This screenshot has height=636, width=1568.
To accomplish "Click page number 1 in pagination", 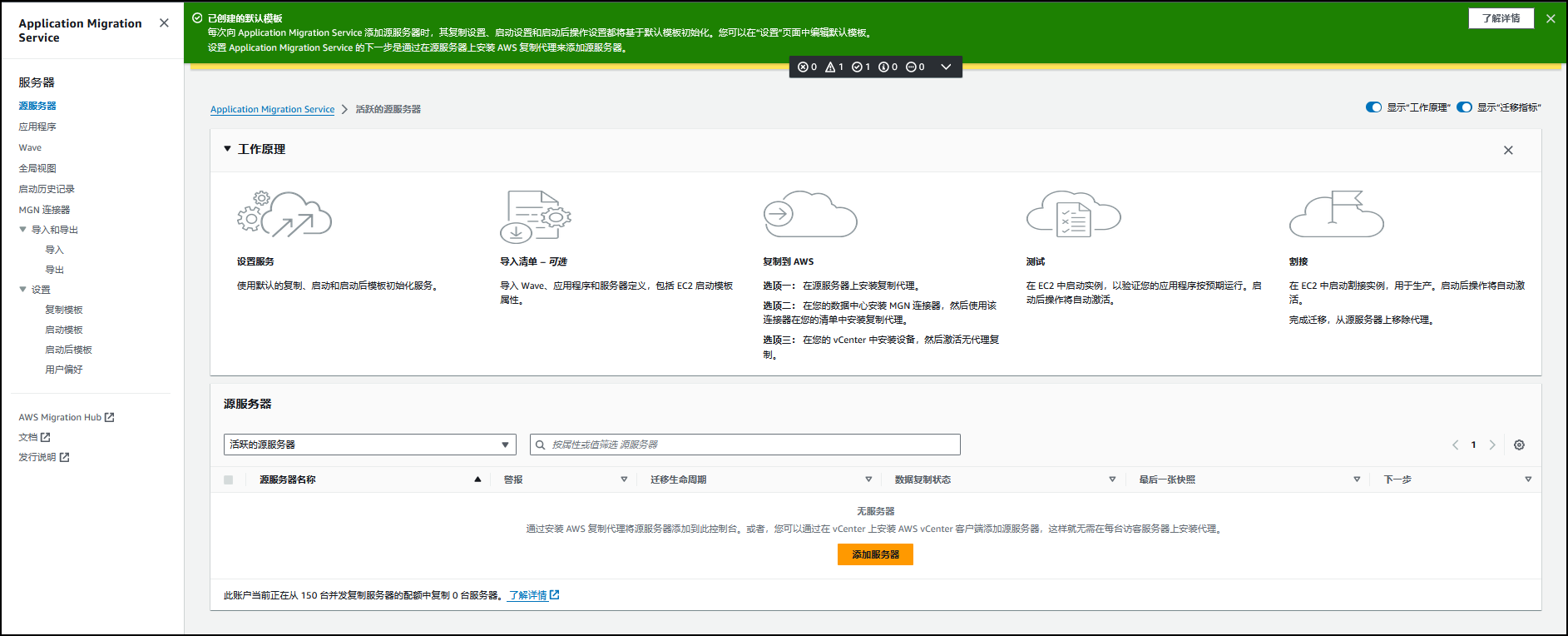I will point(1473,445).
